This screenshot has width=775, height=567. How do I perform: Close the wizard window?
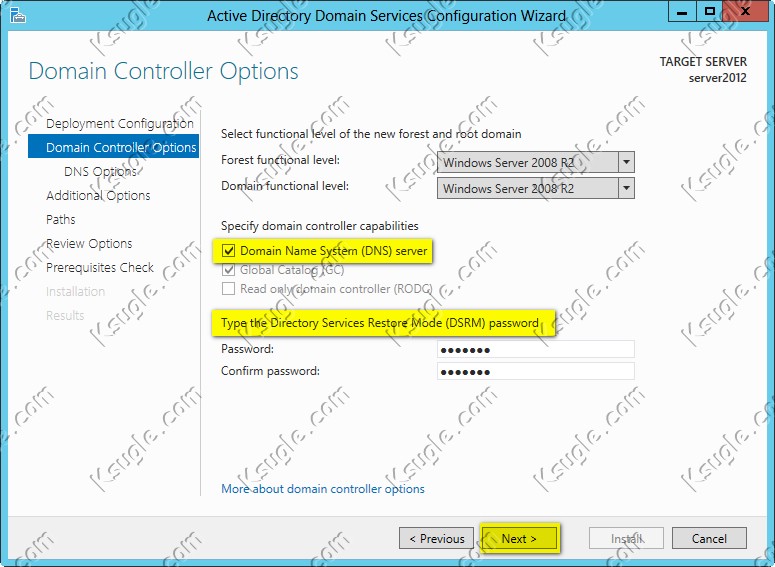[x=745, y=12]
